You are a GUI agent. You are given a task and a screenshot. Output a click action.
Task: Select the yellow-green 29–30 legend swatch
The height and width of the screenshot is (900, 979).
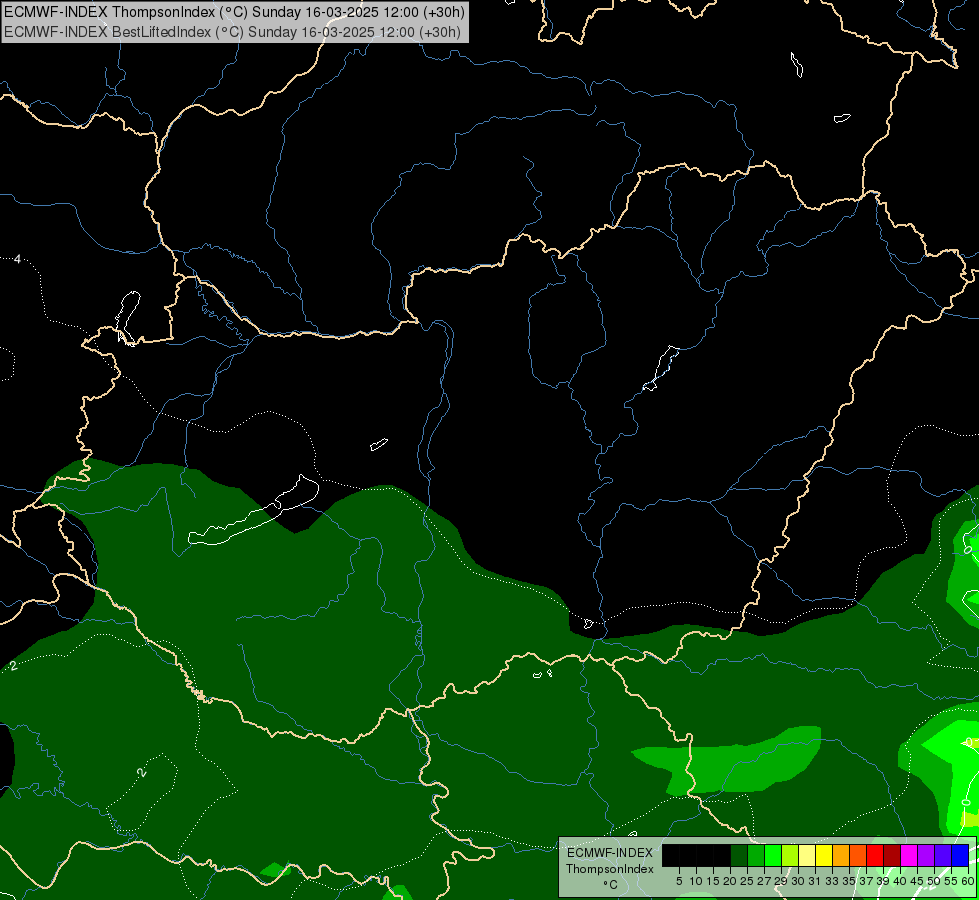790,855
